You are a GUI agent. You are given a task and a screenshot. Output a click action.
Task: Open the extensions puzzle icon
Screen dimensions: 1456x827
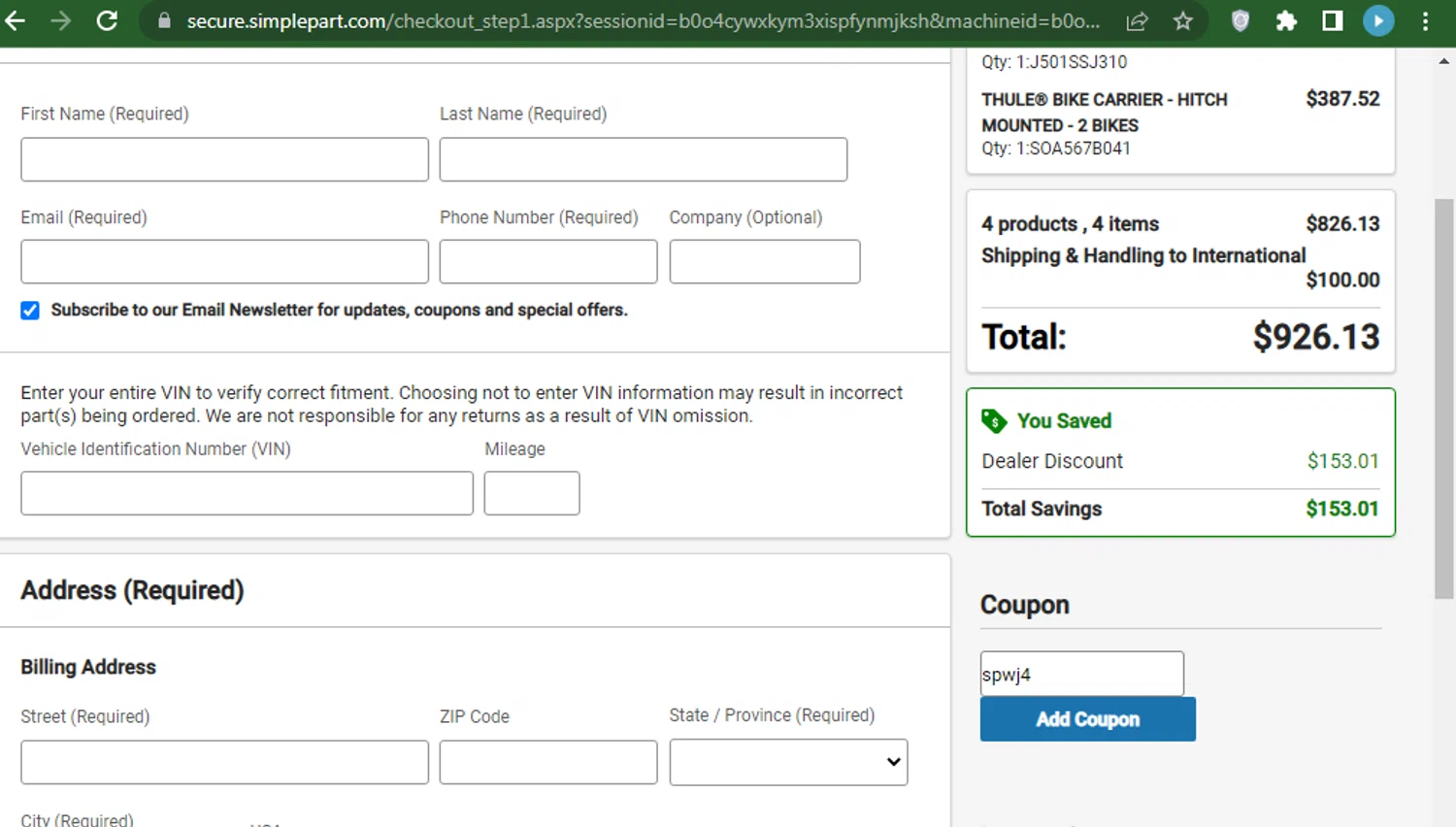pyautogui.click(x=1286, y=20)
